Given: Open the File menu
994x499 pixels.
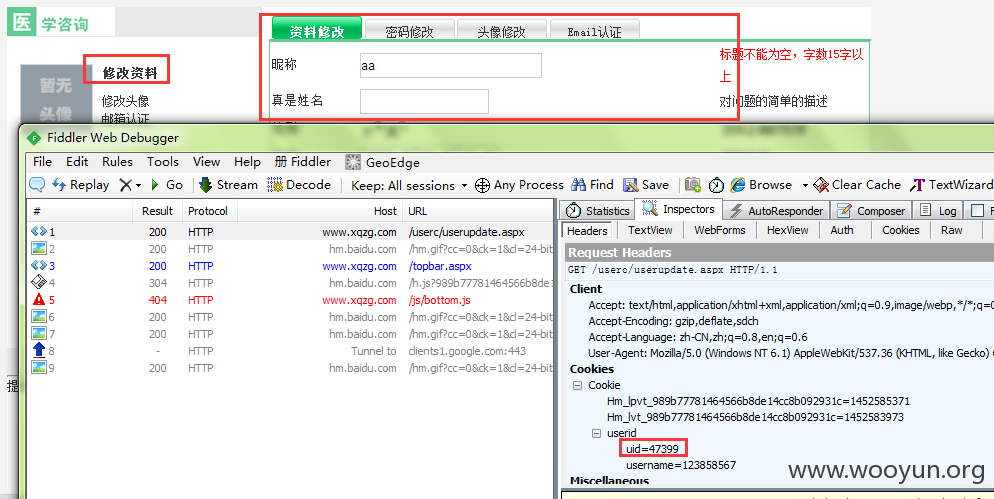Looking at the screenshot, I should 42,162.
